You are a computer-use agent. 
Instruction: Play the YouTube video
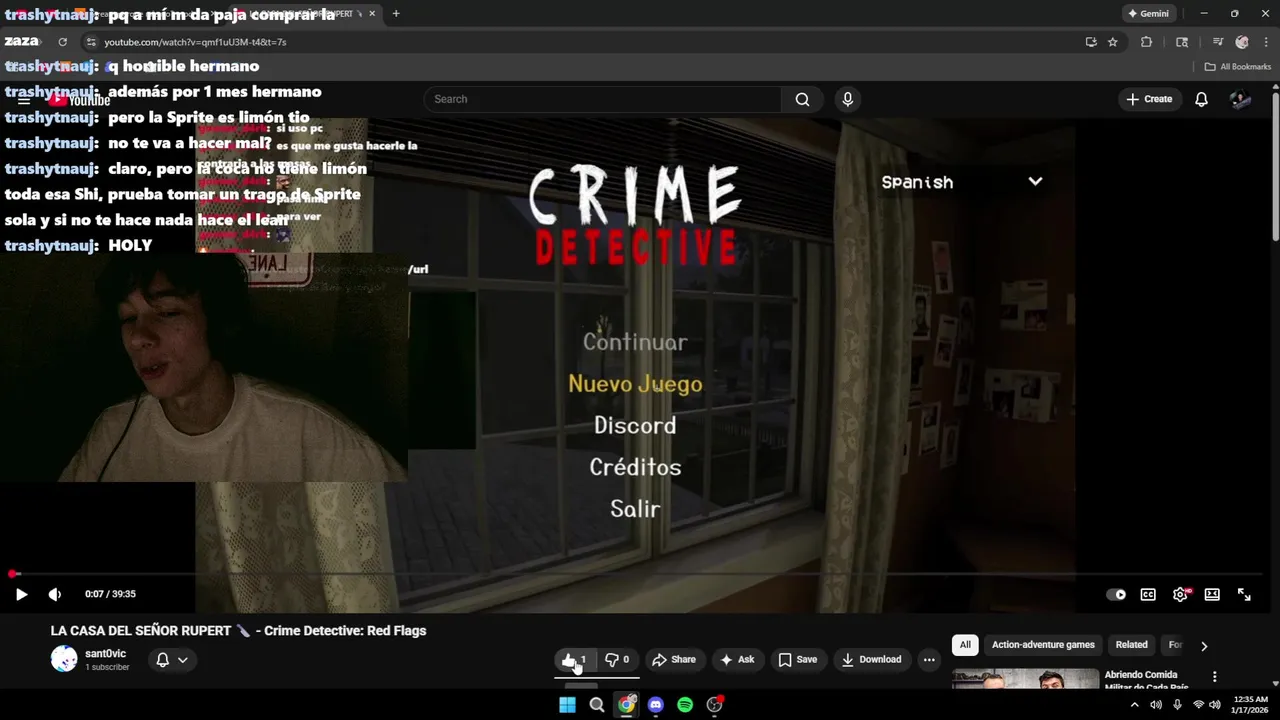(x=21, y=594)
